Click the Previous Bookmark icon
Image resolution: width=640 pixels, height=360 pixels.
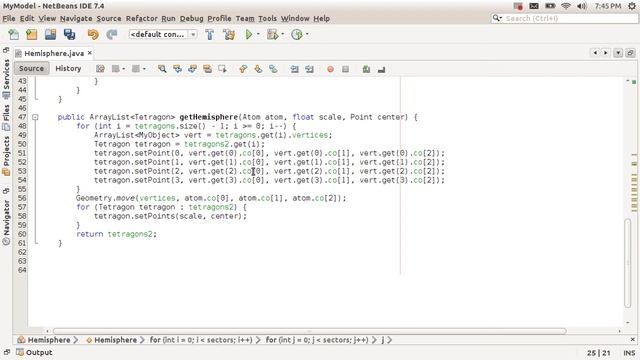(243, 69)
